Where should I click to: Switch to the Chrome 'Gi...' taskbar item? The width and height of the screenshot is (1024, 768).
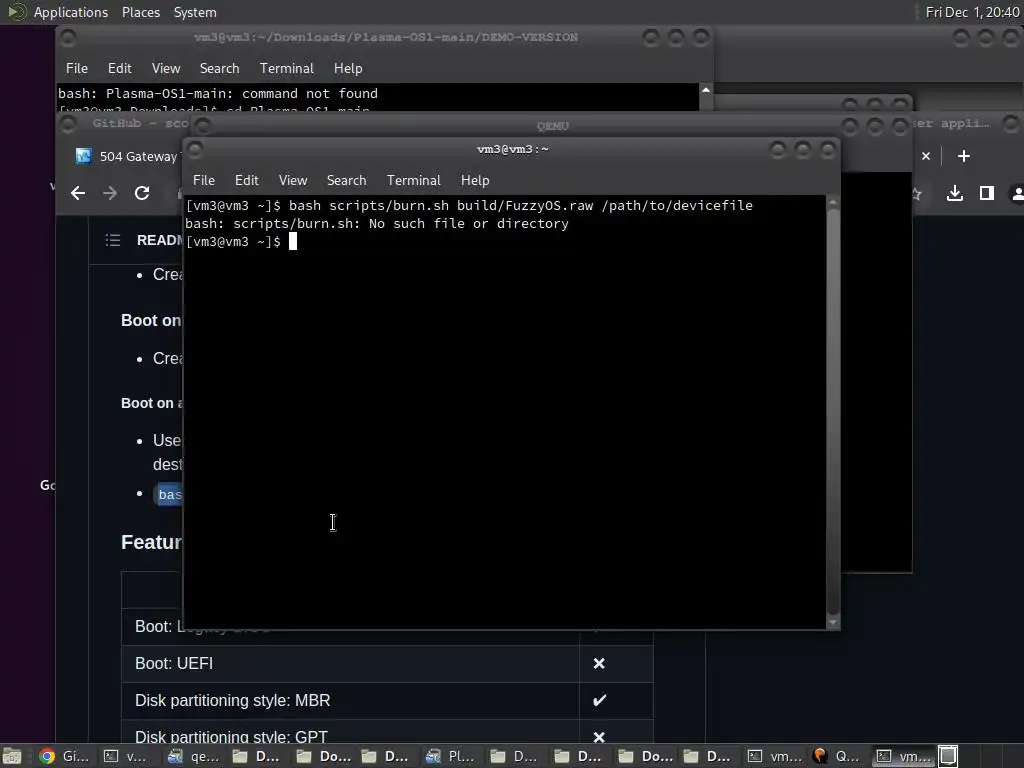(x=64, y=756)
